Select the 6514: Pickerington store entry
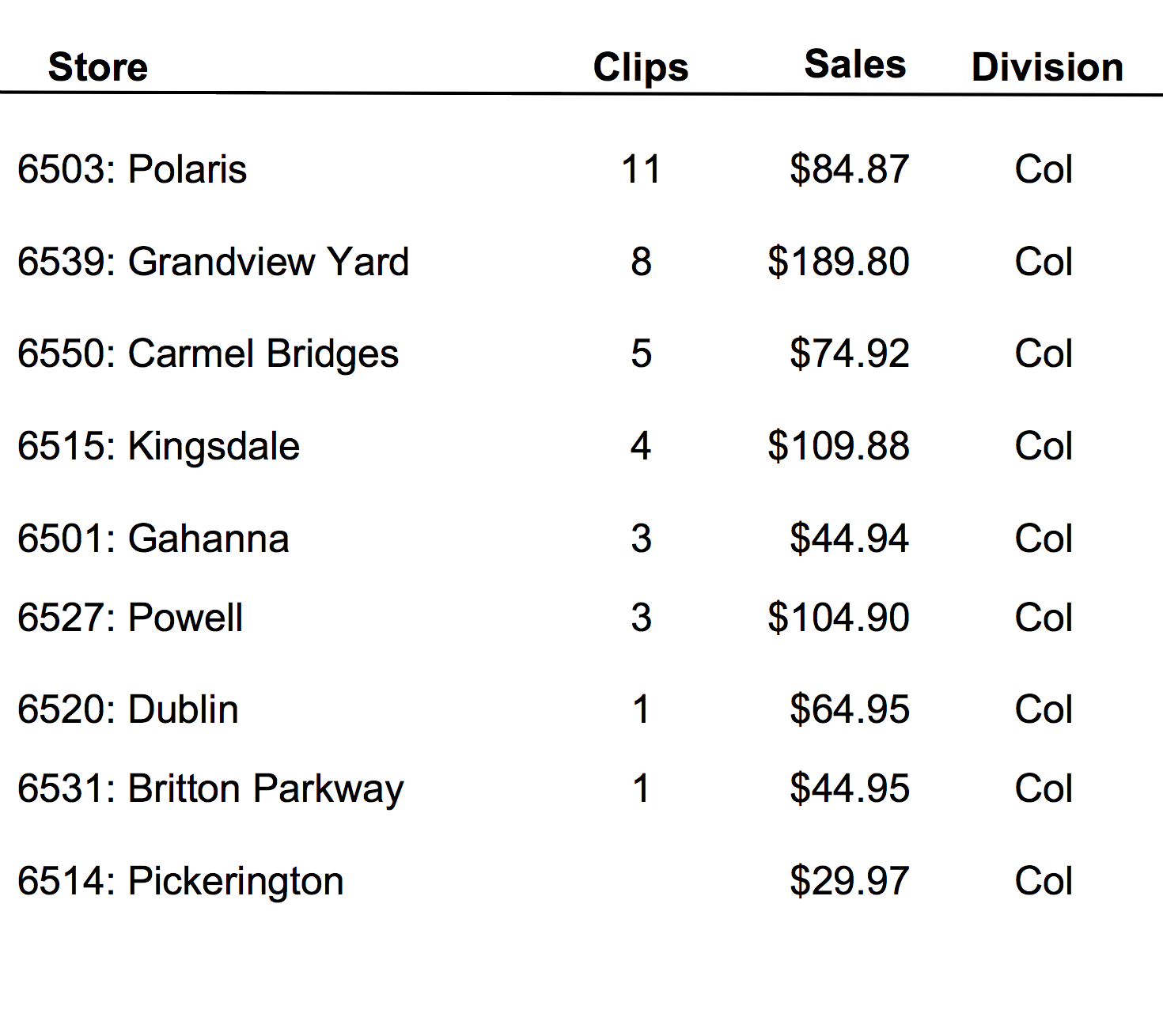Image resolution: width=1163 pixels, height=1036 pixels. (181, 881)
